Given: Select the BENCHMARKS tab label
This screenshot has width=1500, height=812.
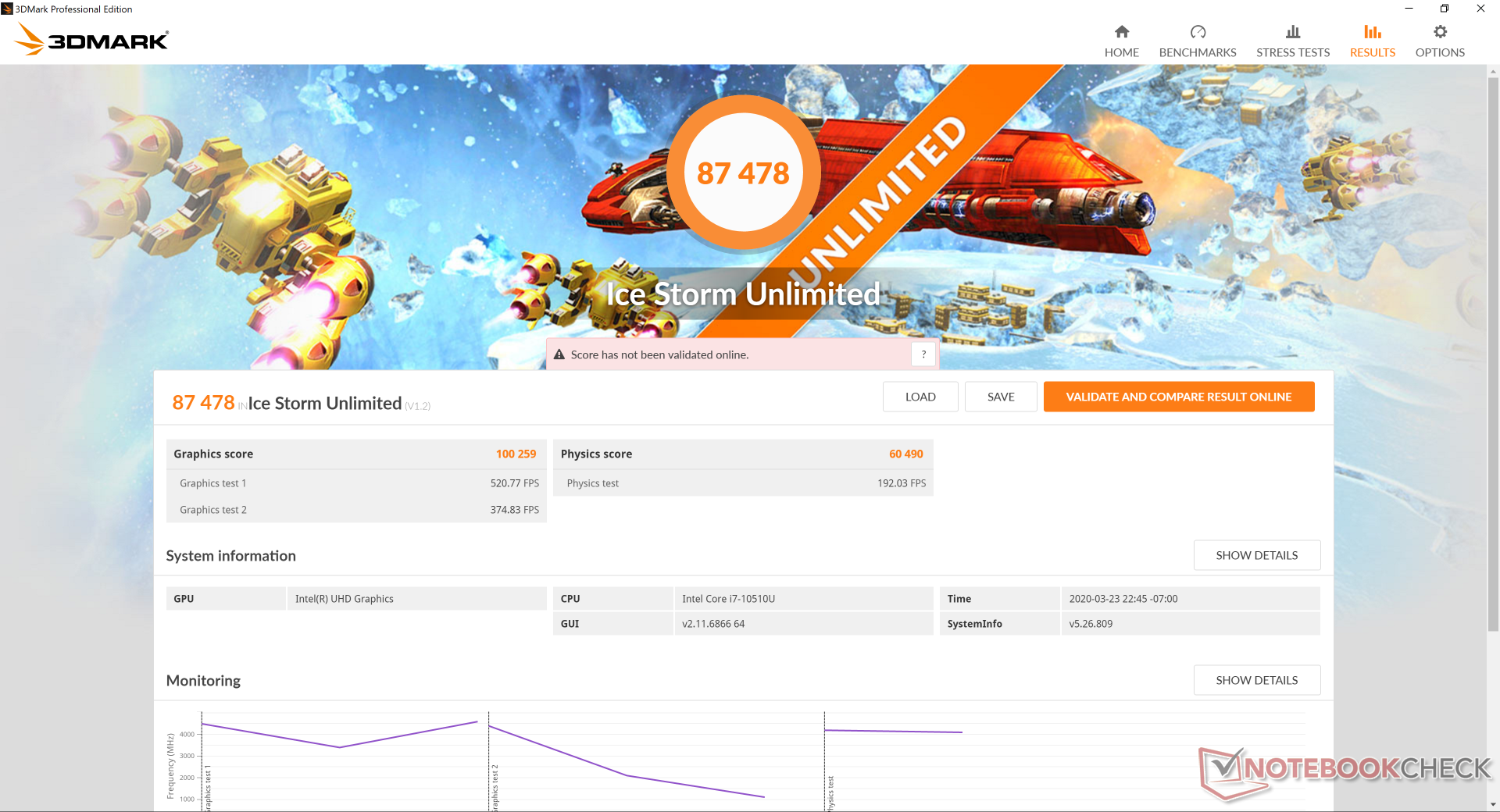Looking at the screenshot, I should click(x=1198, y=52).
